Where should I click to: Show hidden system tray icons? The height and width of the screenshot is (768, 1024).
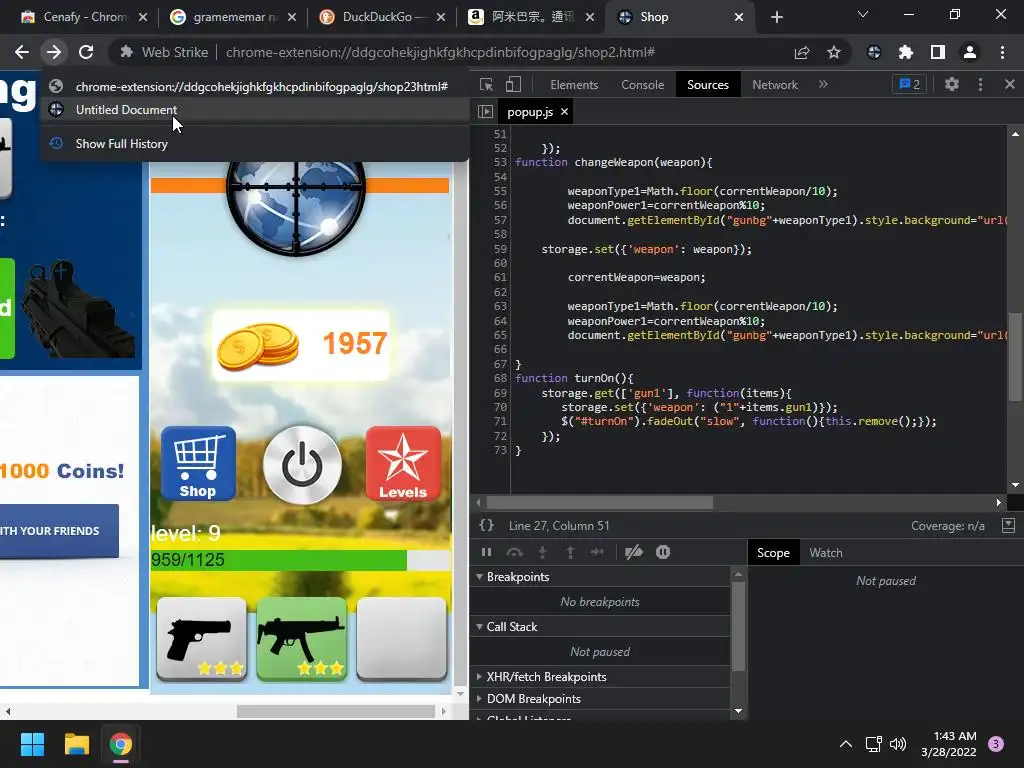coord(846,744)
